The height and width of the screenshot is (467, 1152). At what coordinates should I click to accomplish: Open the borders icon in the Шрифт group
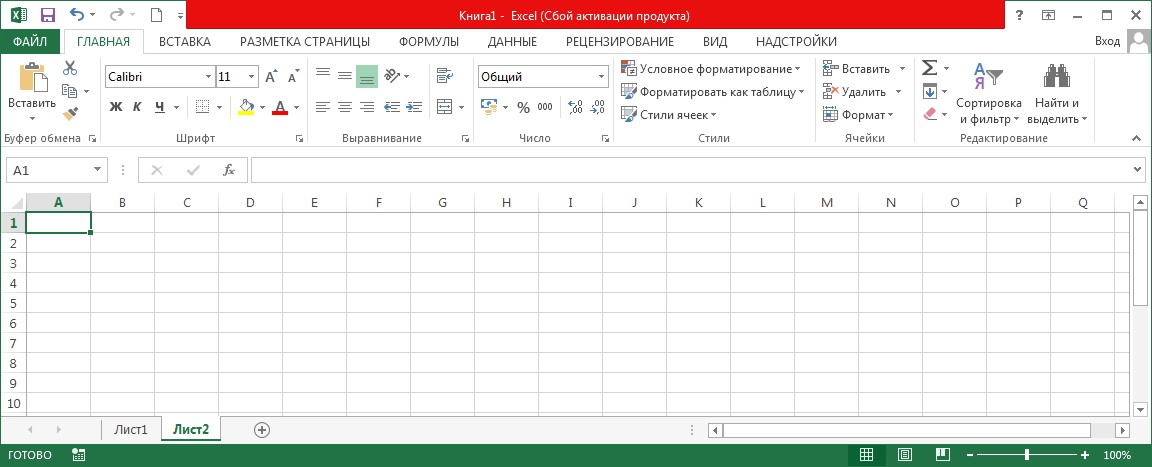204,107
